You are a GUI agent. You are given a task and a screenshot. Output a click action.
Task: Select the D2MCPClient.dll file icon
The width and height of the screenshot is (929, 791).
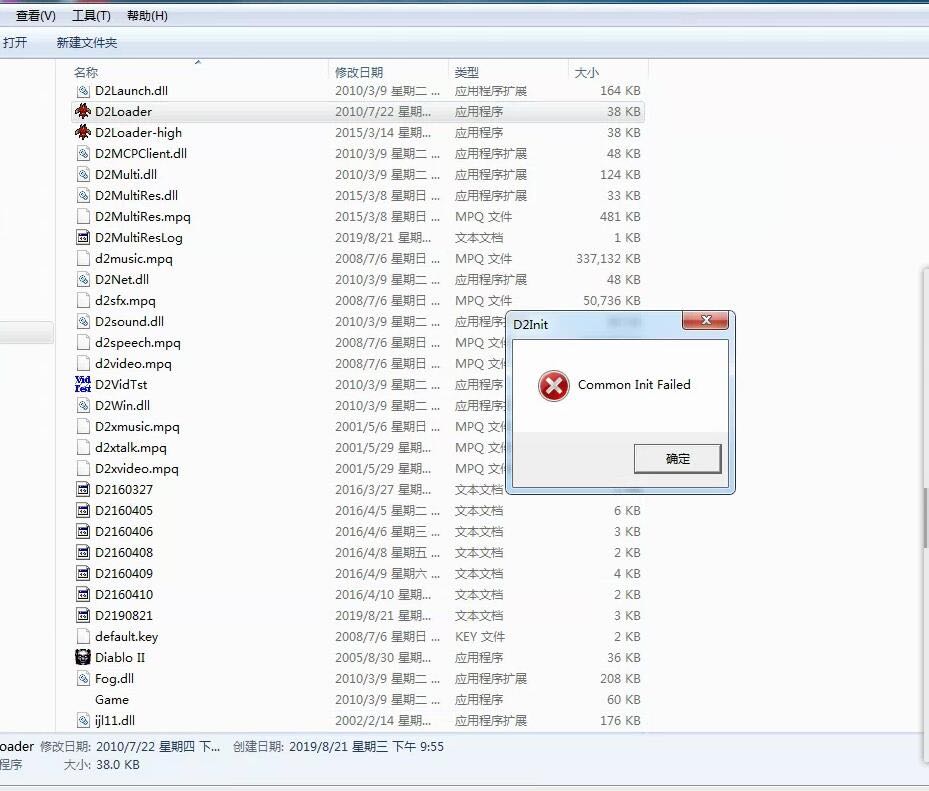tap(83, 153)
